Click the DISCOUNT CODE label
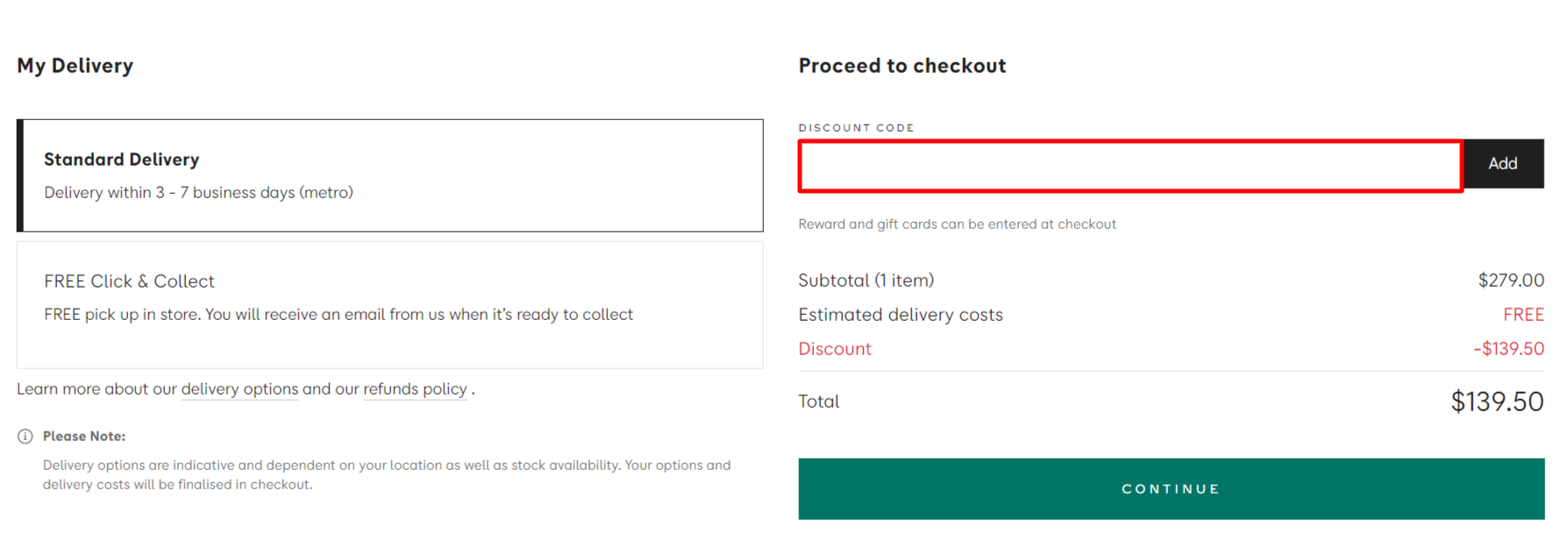Screen dimensions: 1568x540 click(857, 127)
